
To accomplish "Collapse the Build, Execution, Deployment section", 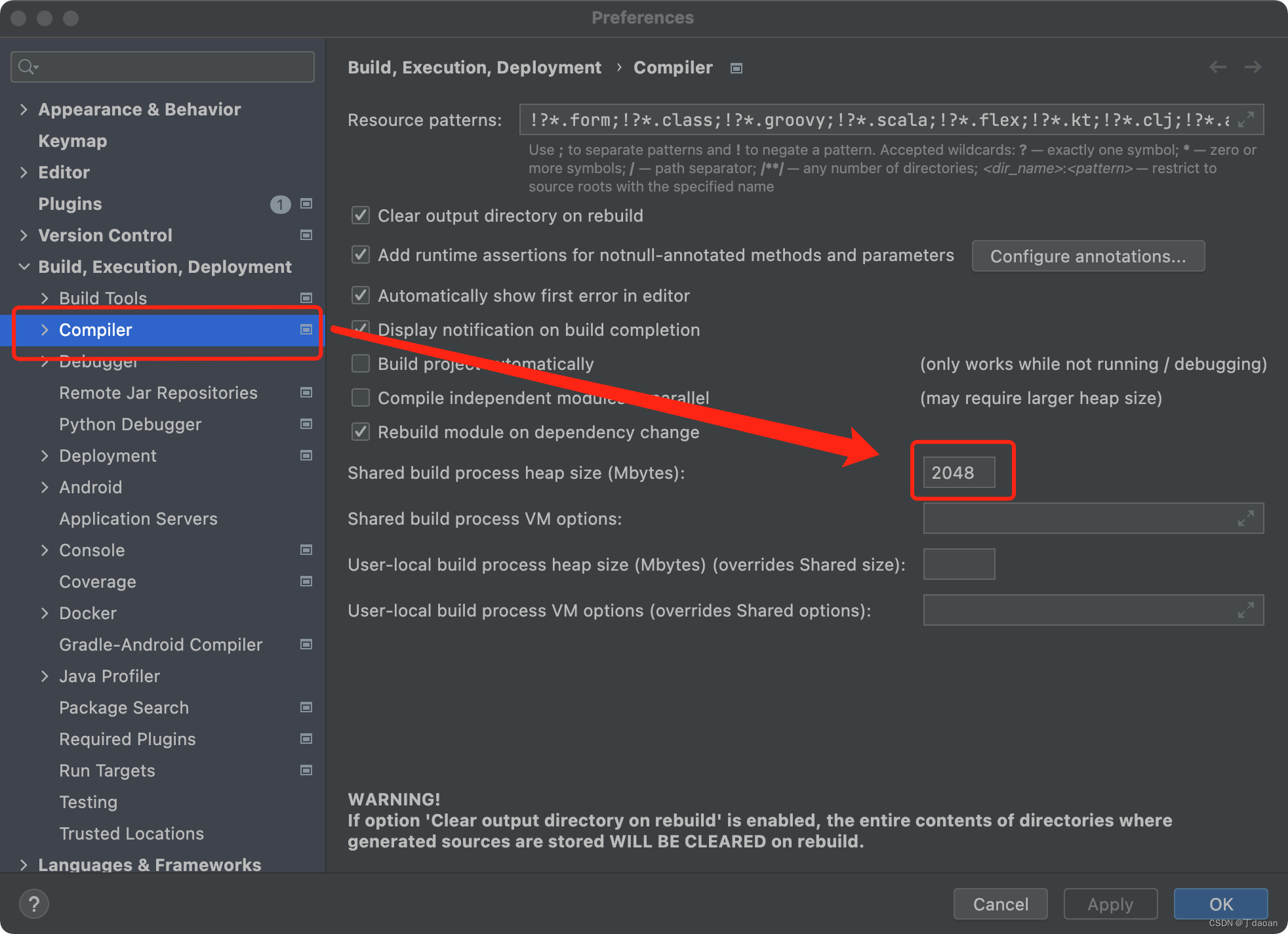I will [24, 266].
